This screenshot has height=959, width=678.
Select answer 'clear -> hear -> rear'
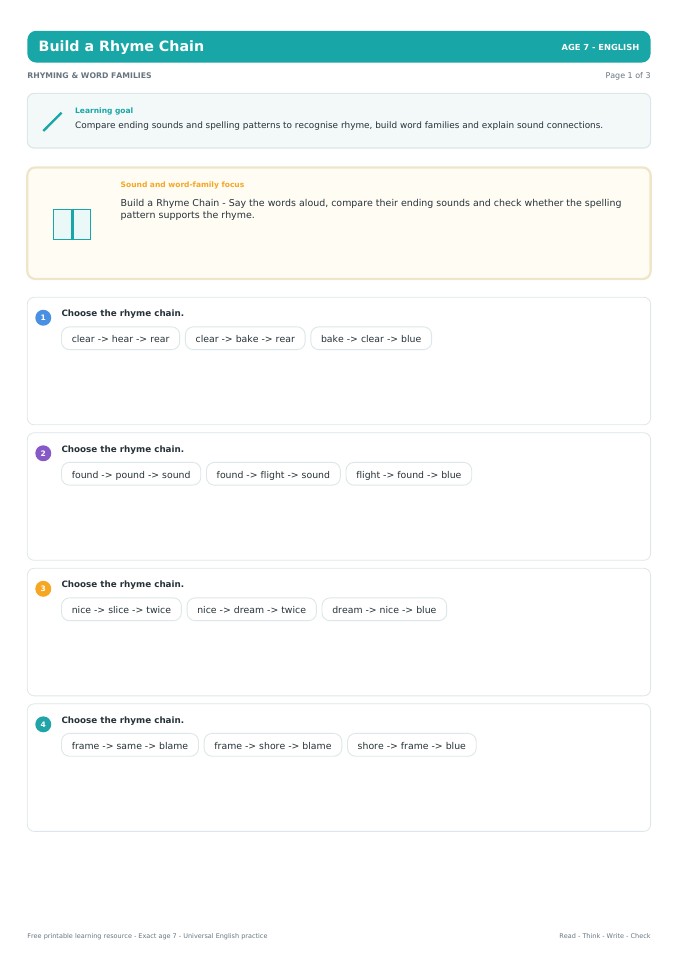pos(120,338)
